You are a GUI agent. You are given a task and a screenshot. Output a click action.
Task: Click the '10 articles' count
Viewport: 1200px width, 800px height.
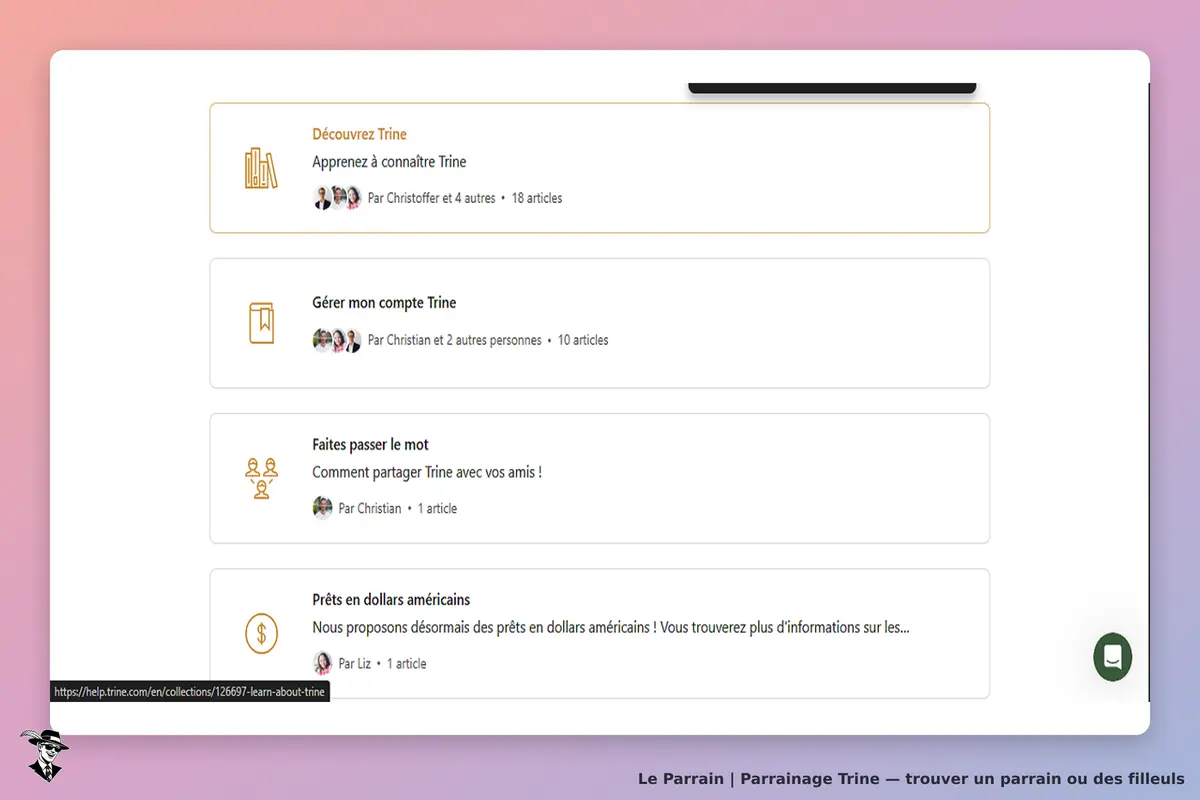(583, 340)
